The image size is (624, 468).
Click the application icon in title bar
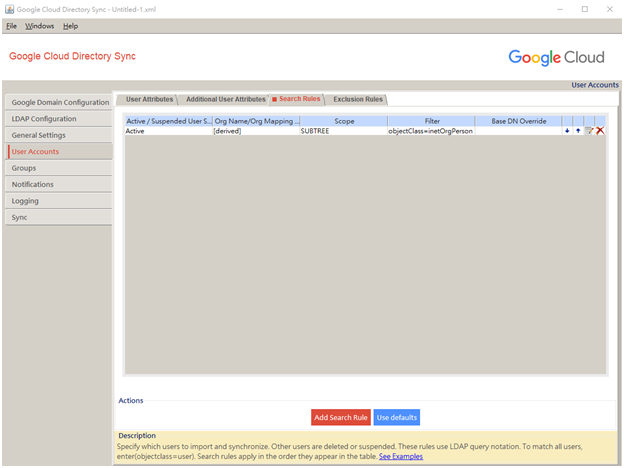click(x=9, y=8)
